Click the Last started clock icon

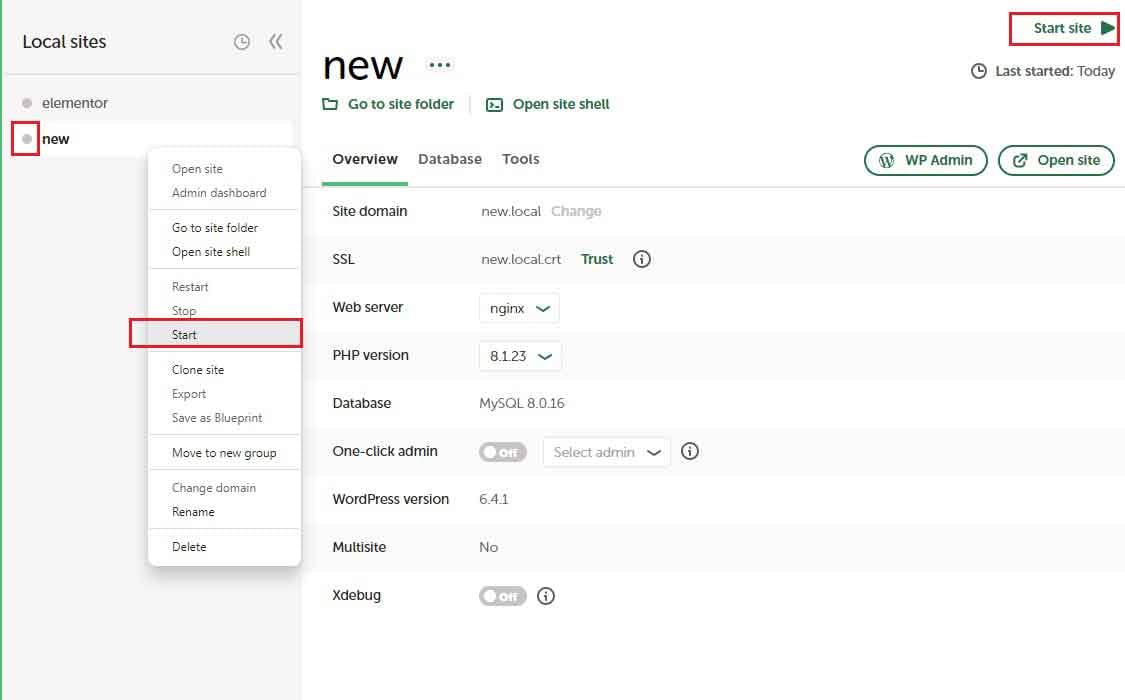(977, 71)
